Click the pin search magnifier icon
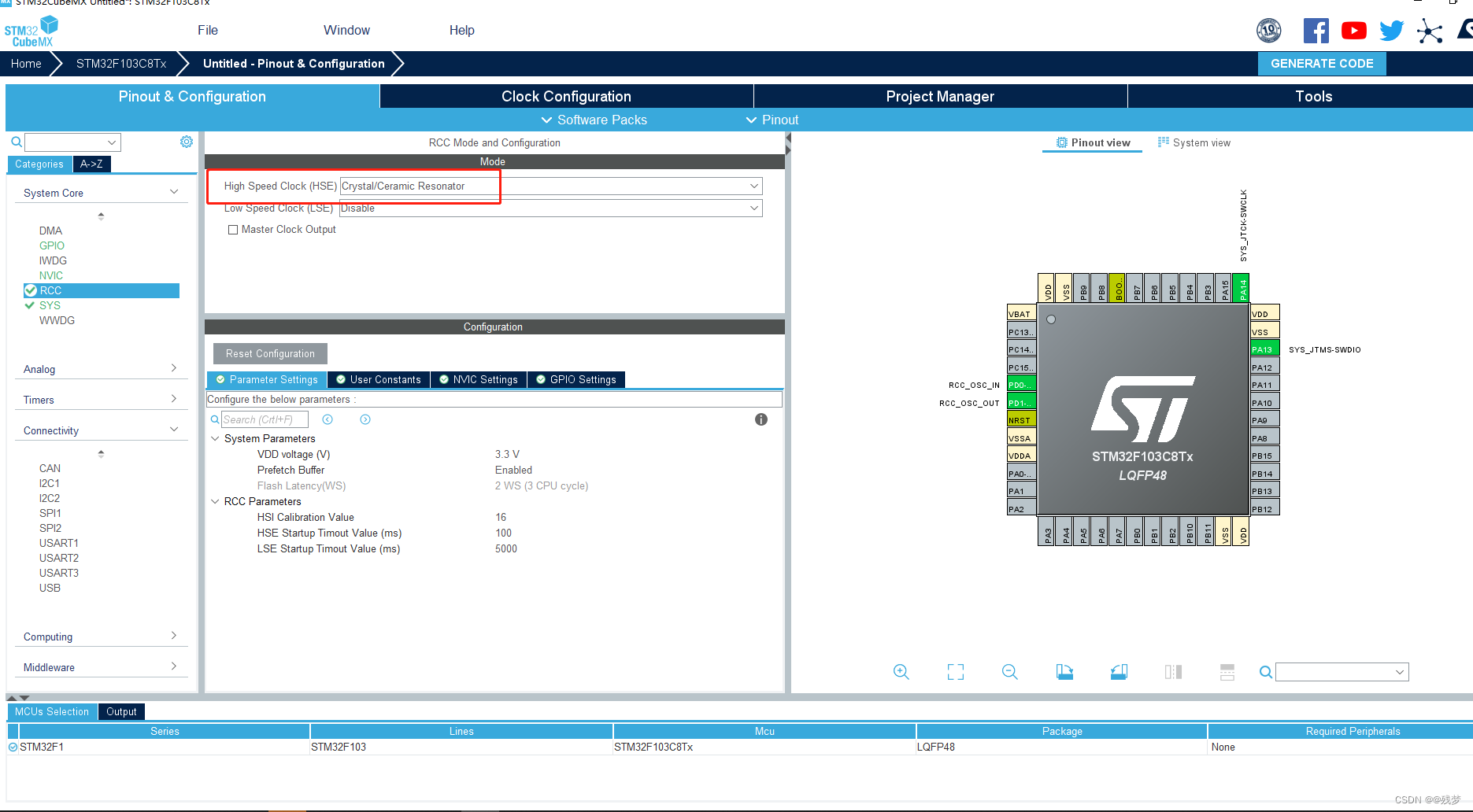The image size is (1473, 812). [x=1265, y=672]
